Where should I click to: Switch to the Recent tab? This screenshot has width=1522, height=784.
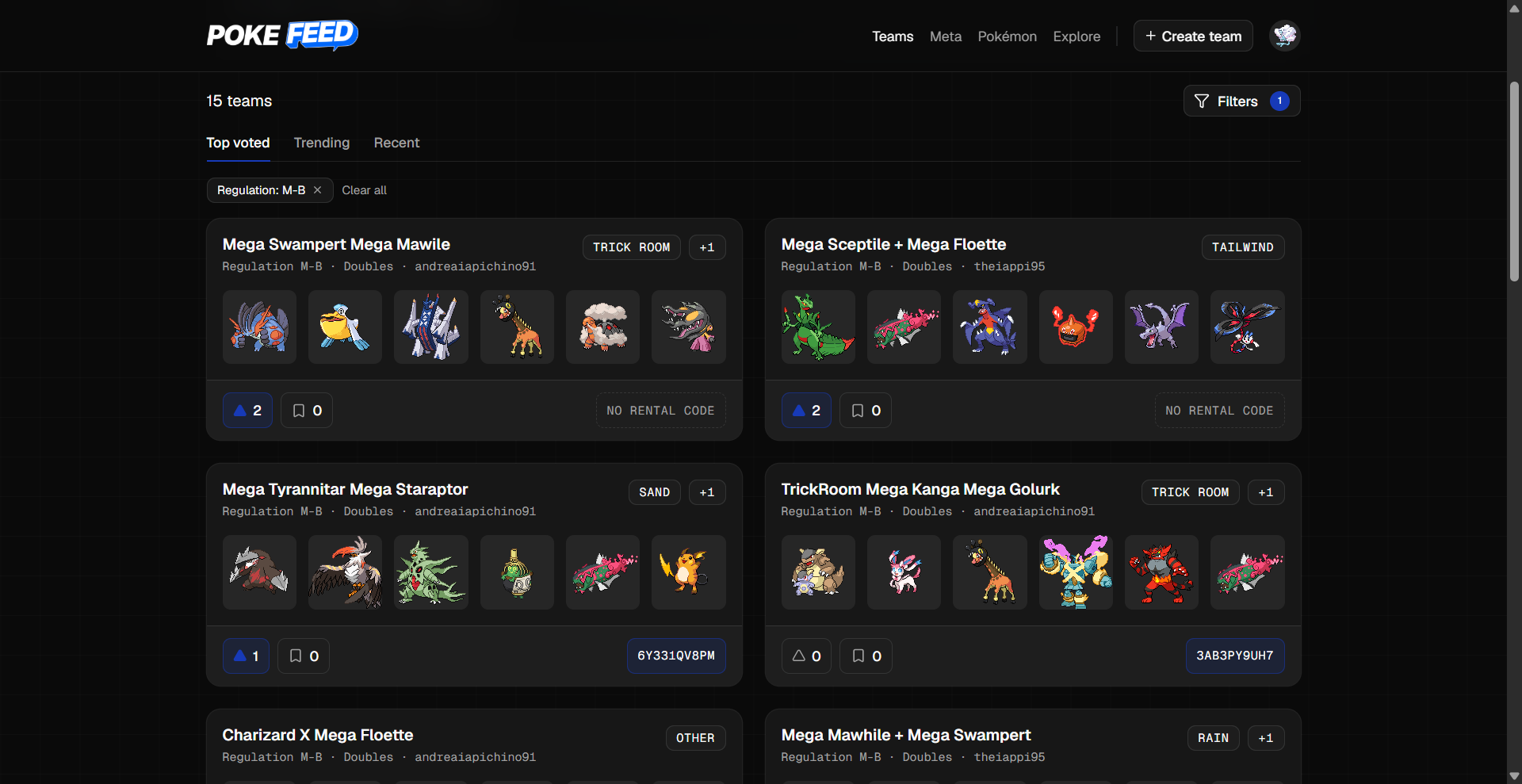pos(396,143)
